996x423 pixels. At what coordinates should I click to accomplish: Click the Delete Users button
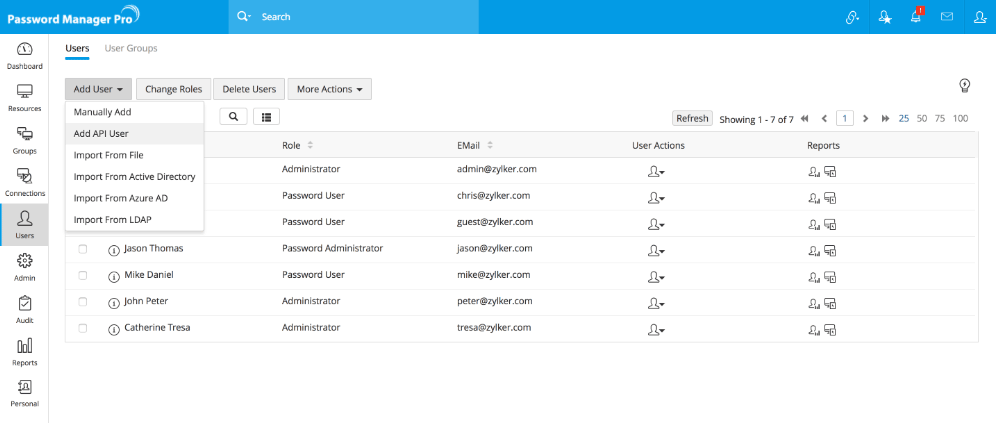(250, 89)
